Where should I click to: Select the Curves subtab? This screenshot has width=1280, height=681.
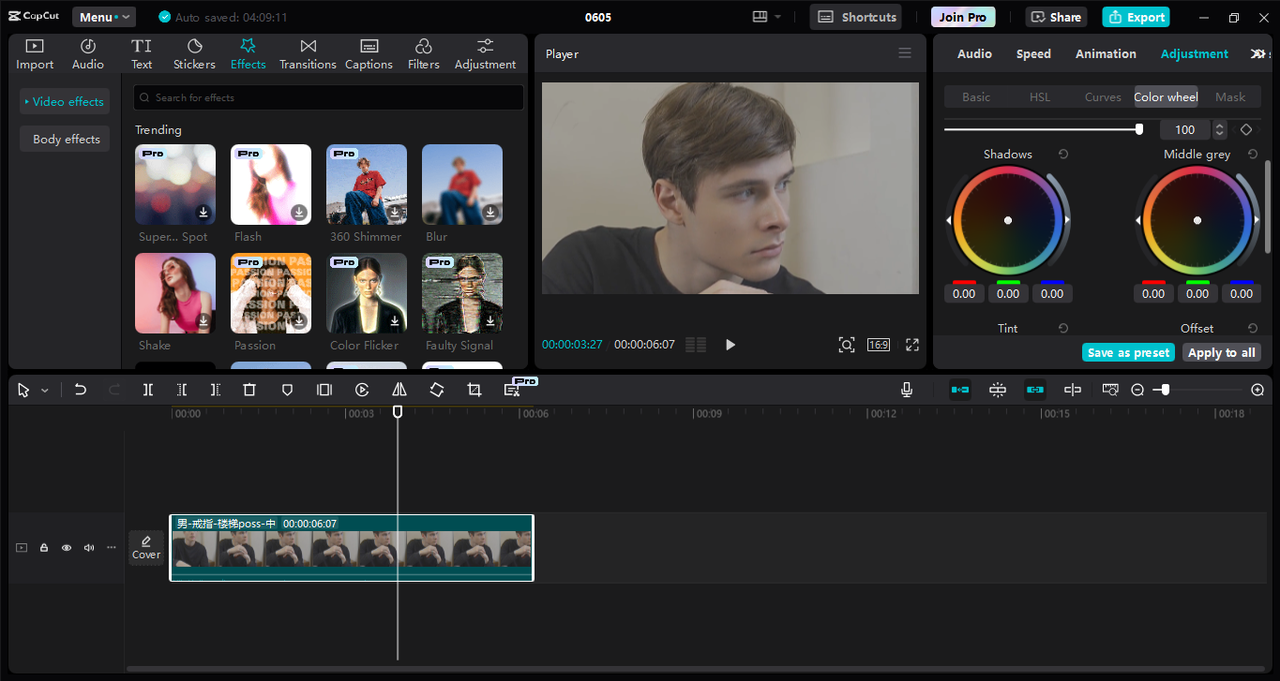pos(1103,97)
